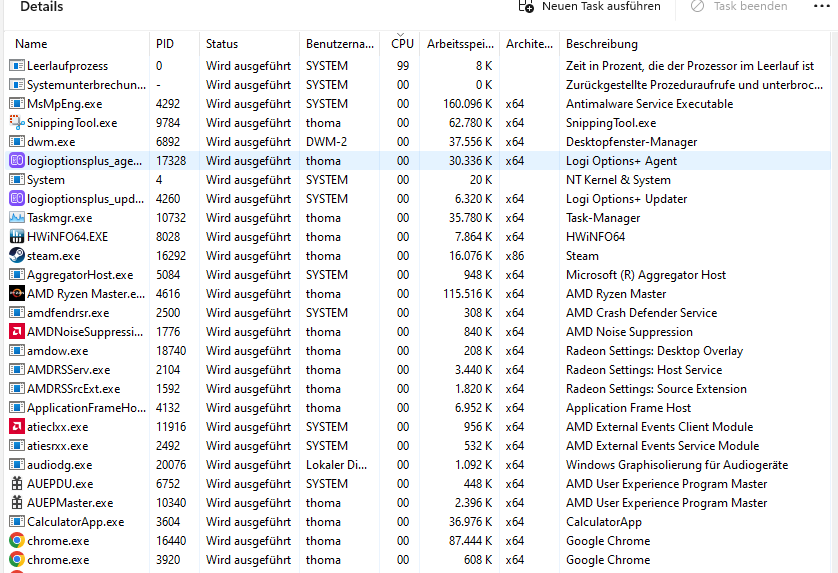Sort by the Architektur column header
Screen dimensions: 838x573
pos(529,44)
